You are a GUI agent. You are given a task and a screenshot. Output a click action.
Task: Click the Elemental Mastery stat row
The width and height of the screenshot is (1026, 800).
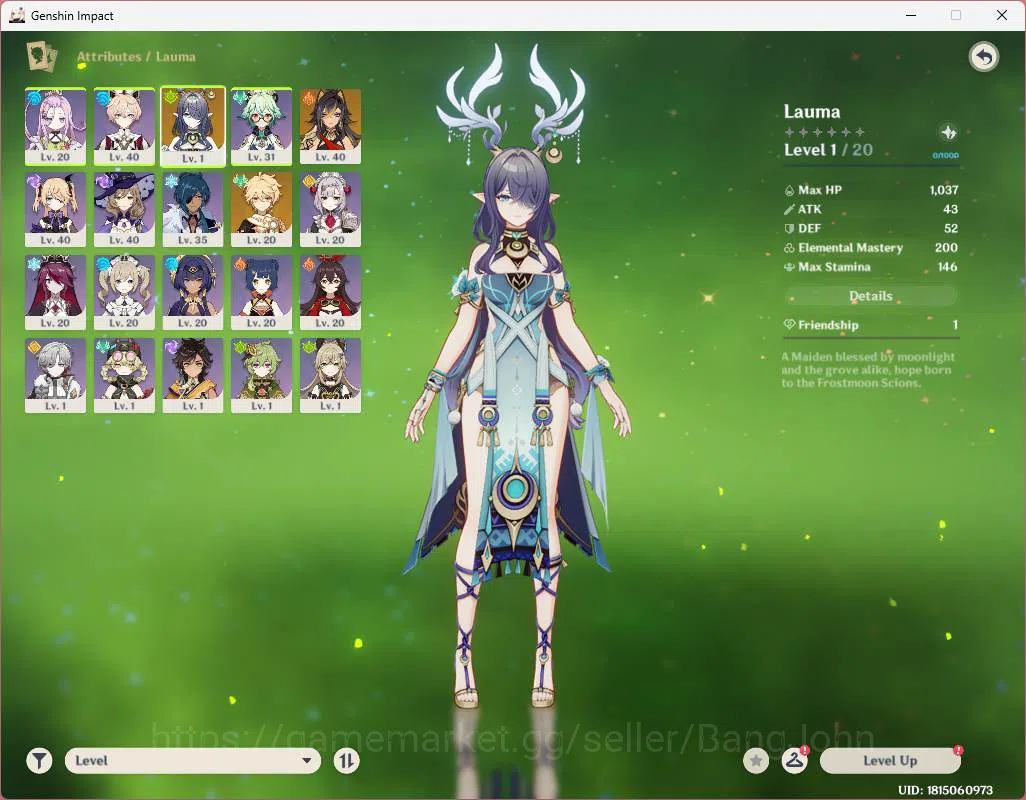(x=870, y=247)
